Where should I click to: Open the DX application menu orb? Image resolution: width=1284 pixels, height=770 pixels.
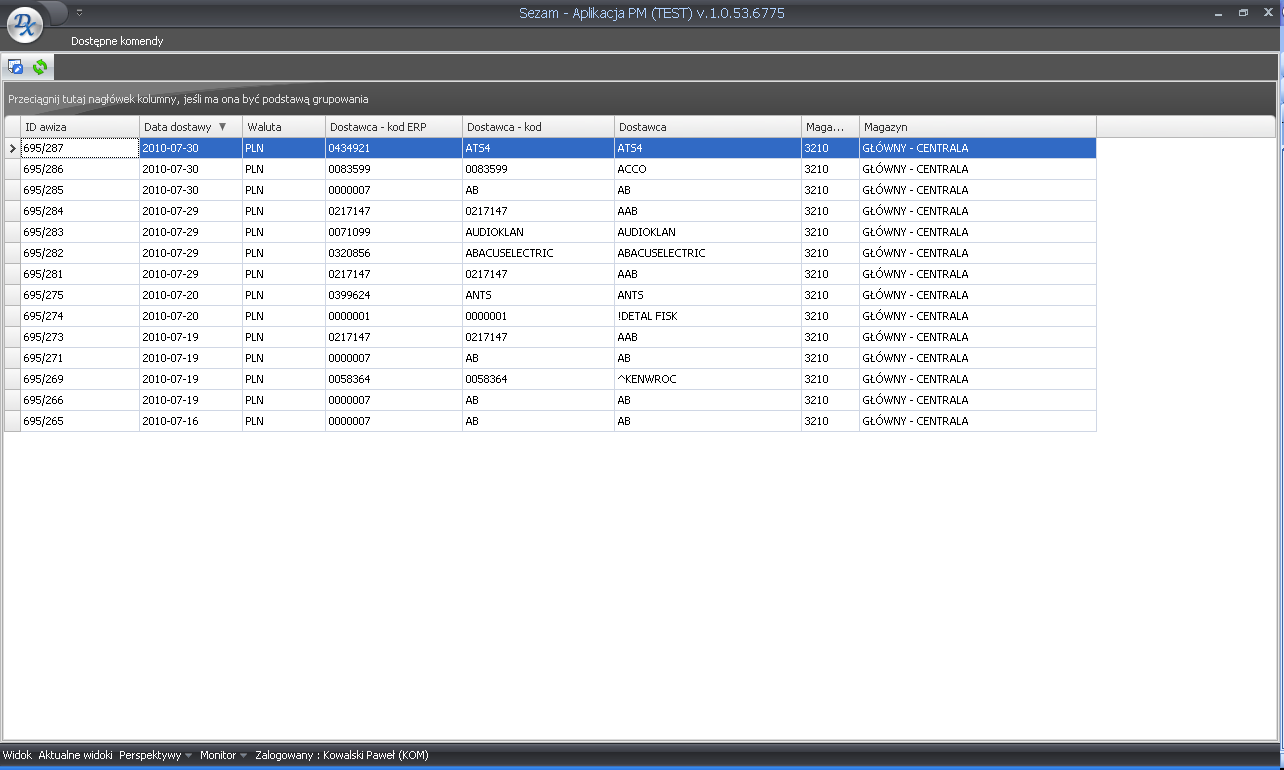[26, 24]
